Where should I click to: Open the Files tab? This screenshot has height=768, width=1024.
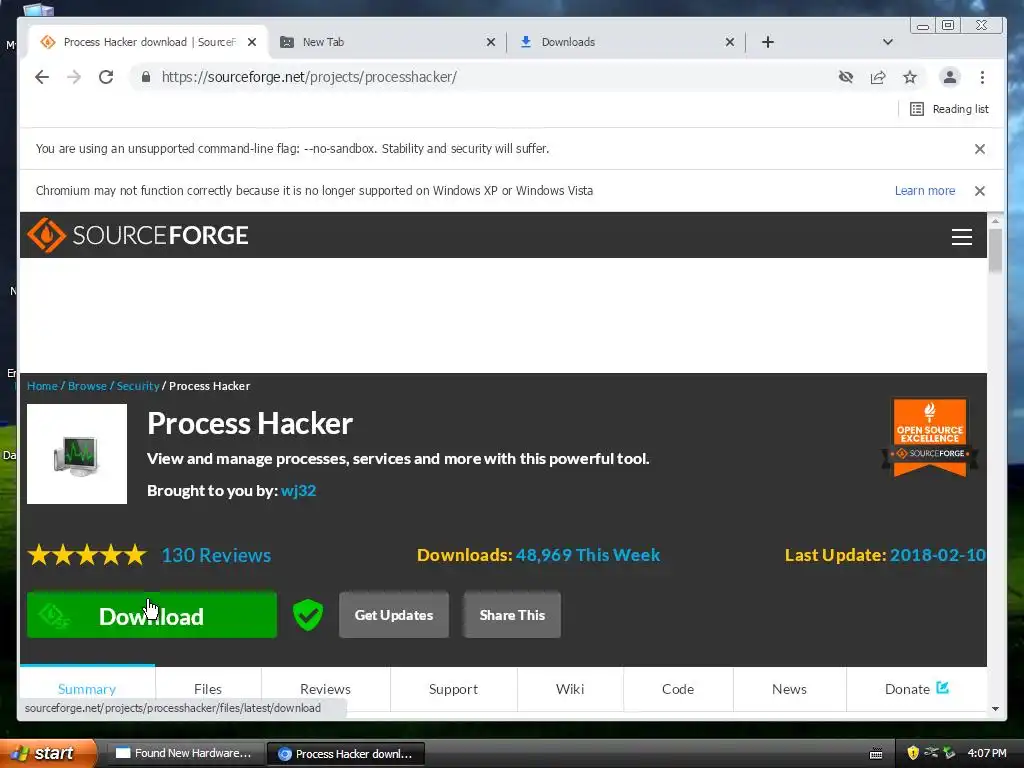pyautogui.click(x=208, y=689)
